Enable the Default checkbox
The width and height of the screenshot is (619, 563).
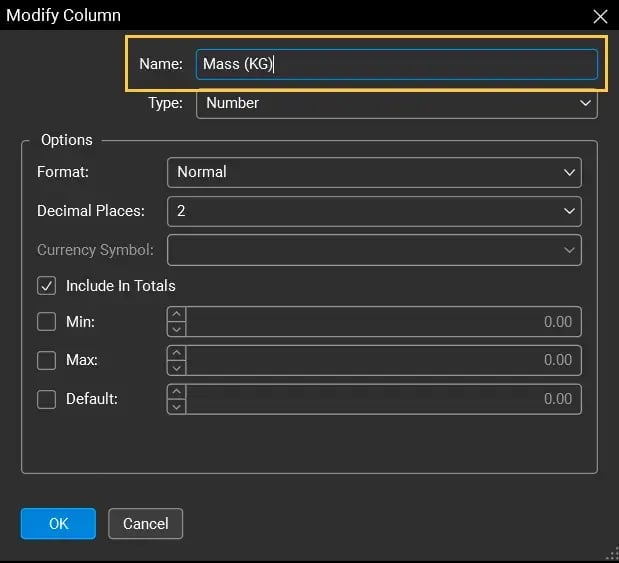[46, 399]
